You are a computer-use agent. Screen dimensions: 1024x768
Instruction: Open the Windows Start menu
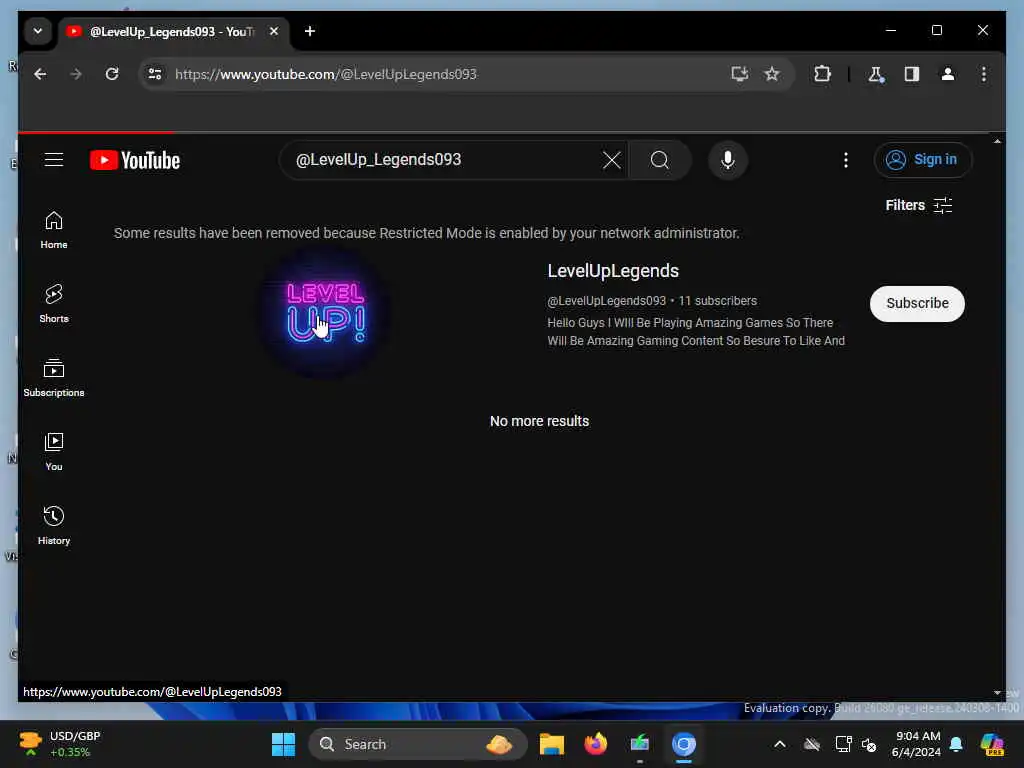[x=283, y=744]
